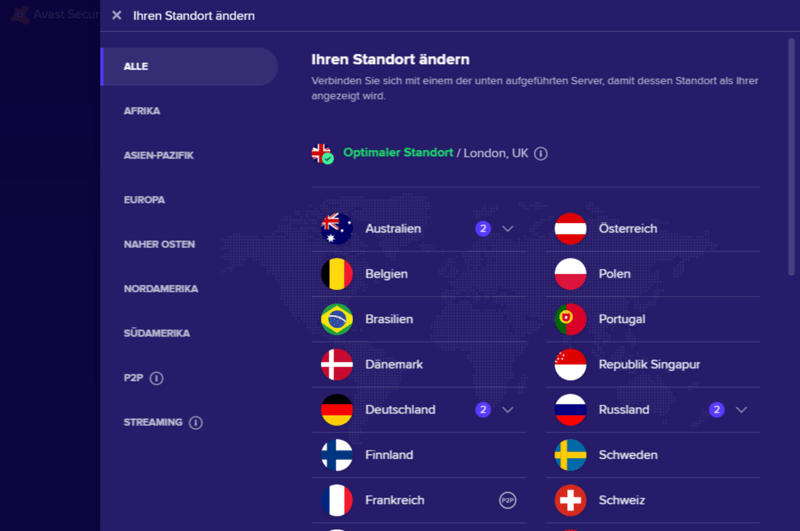Expand the Australien server list chevron
The image size is (800, 531).
click(508, 229)
